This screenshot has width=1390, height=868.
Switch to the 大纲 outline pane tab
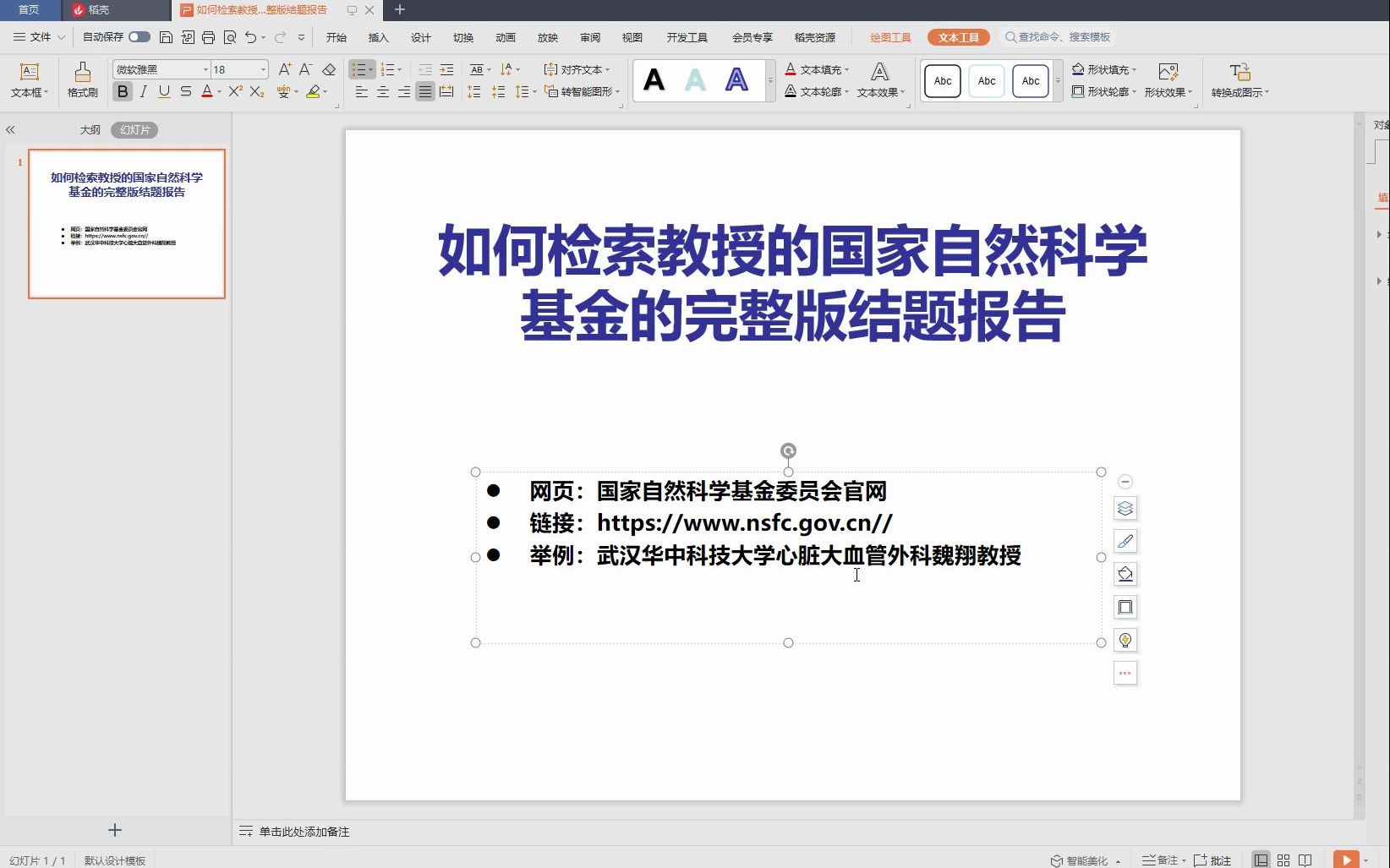pos(90,129)
